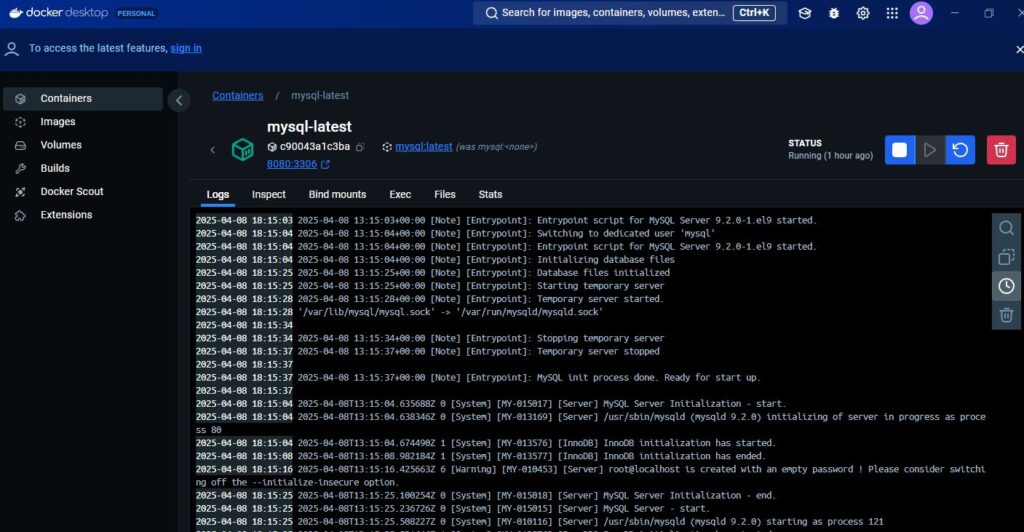Screen dimensions: 1024x532
Task: Switch to the Exec tab
Action: click(x=400, y=195)
